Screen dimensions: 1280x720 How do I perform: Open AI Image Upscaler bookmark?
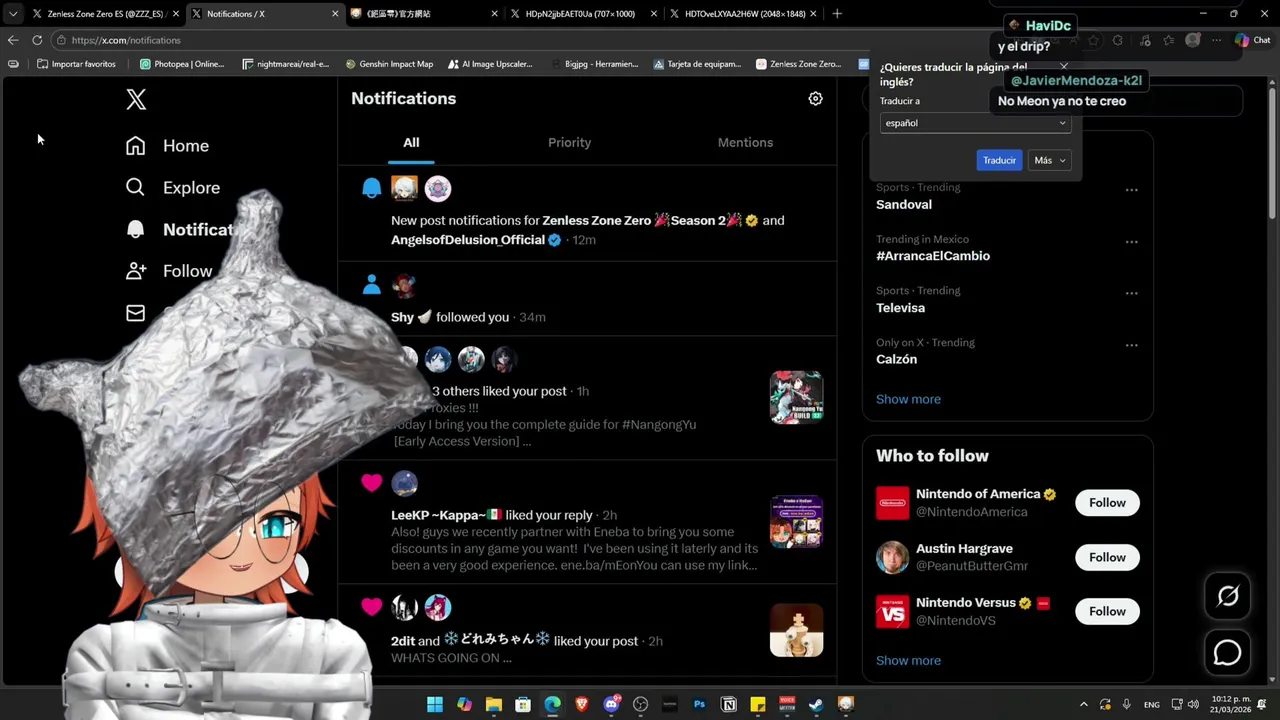pos(490,64)
